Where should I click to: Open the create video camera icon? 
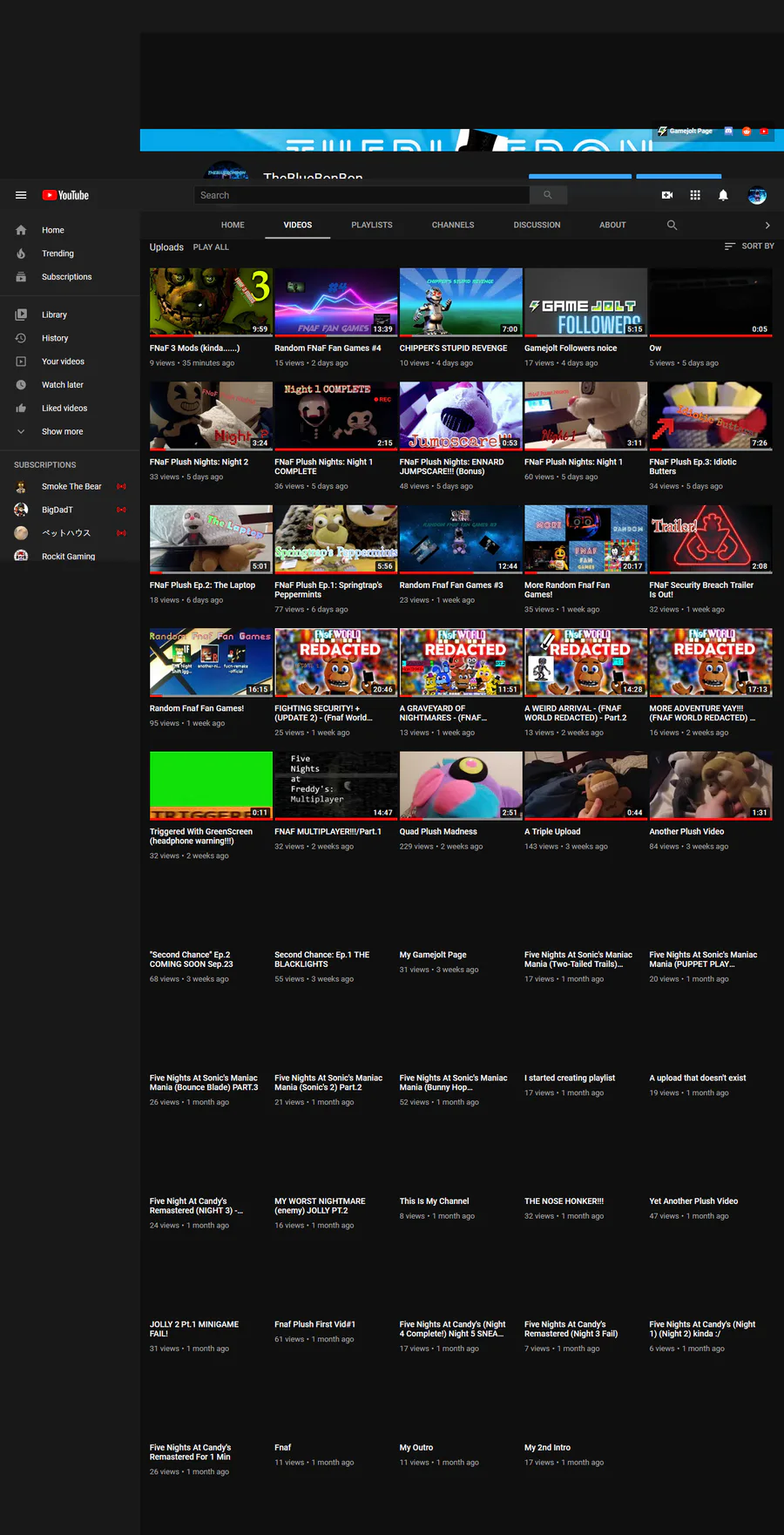pos(667,195)
